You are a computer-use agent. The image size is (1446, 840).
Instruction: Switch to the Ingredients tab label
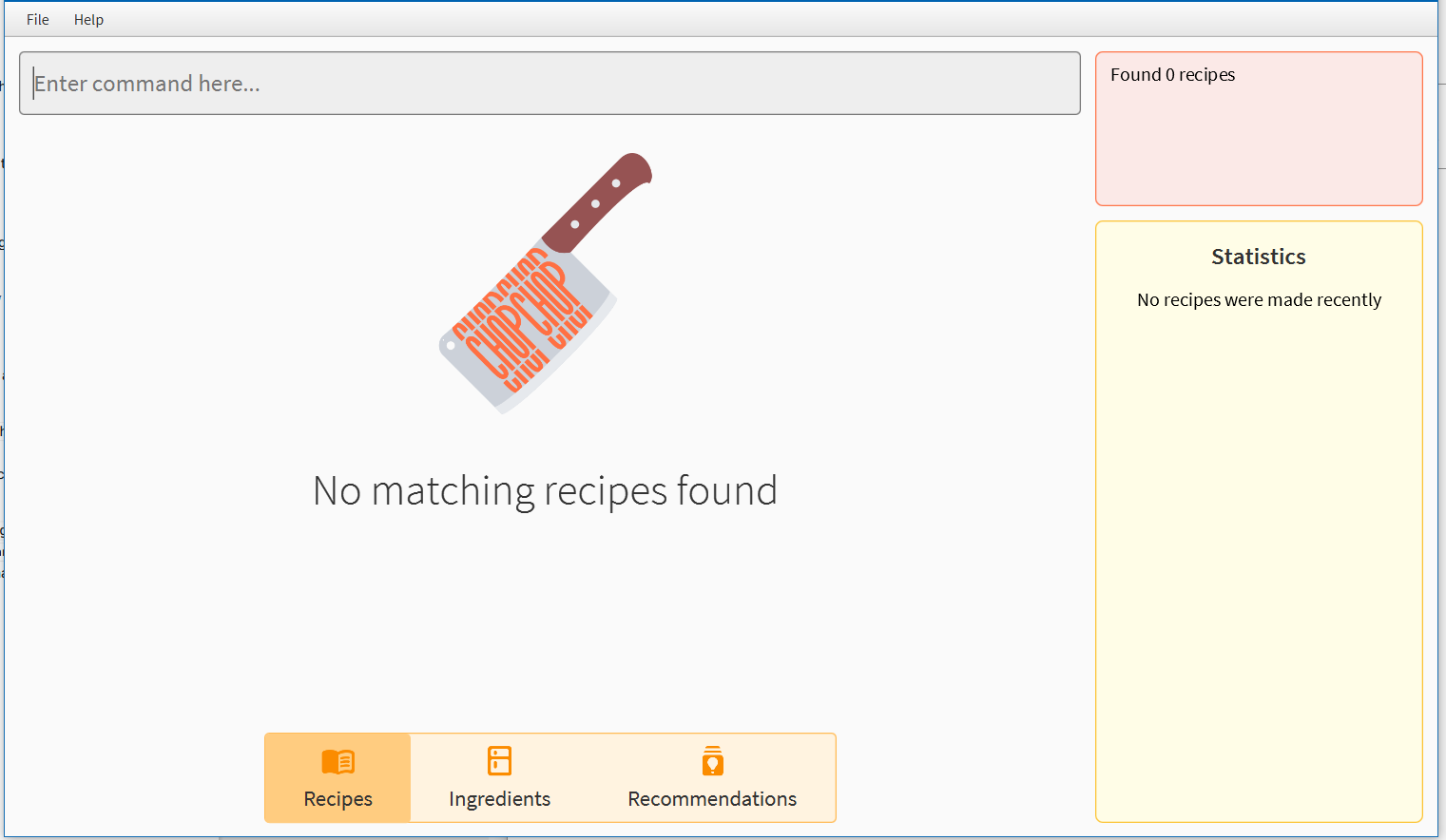[499, 799]
